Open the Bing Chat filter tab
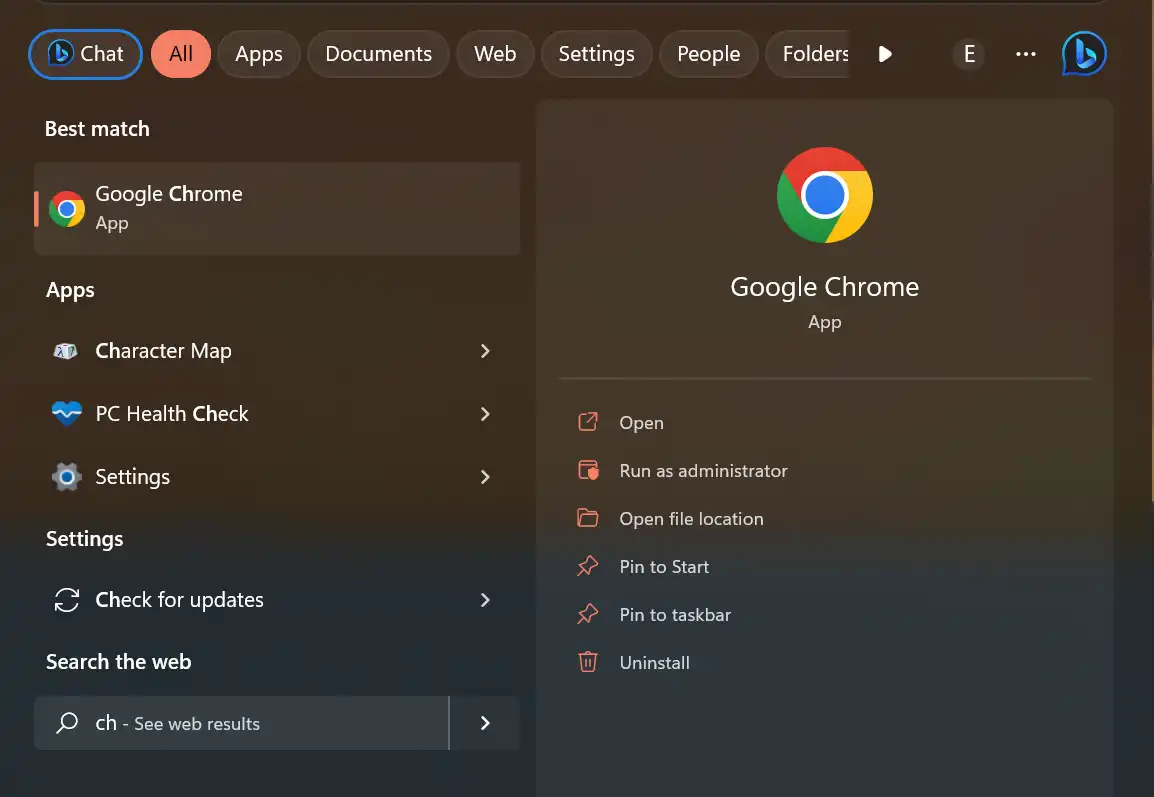The image size is (1154, 797). [85, 54]
